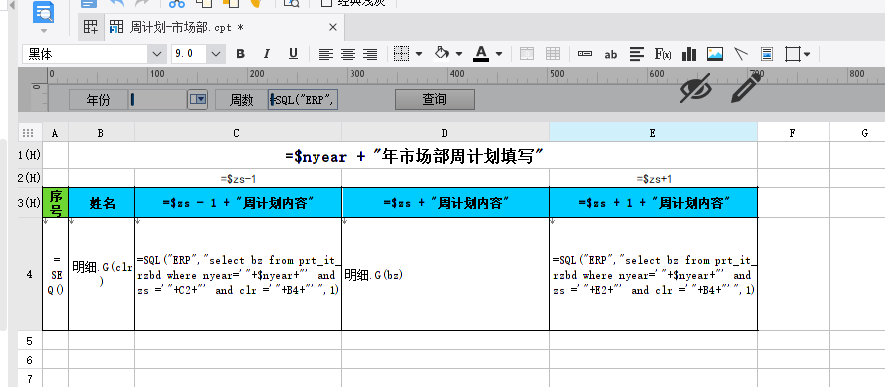Viewport: 885px width, 387px height.
Task: Align cell text left
Action: coord(326,54)
